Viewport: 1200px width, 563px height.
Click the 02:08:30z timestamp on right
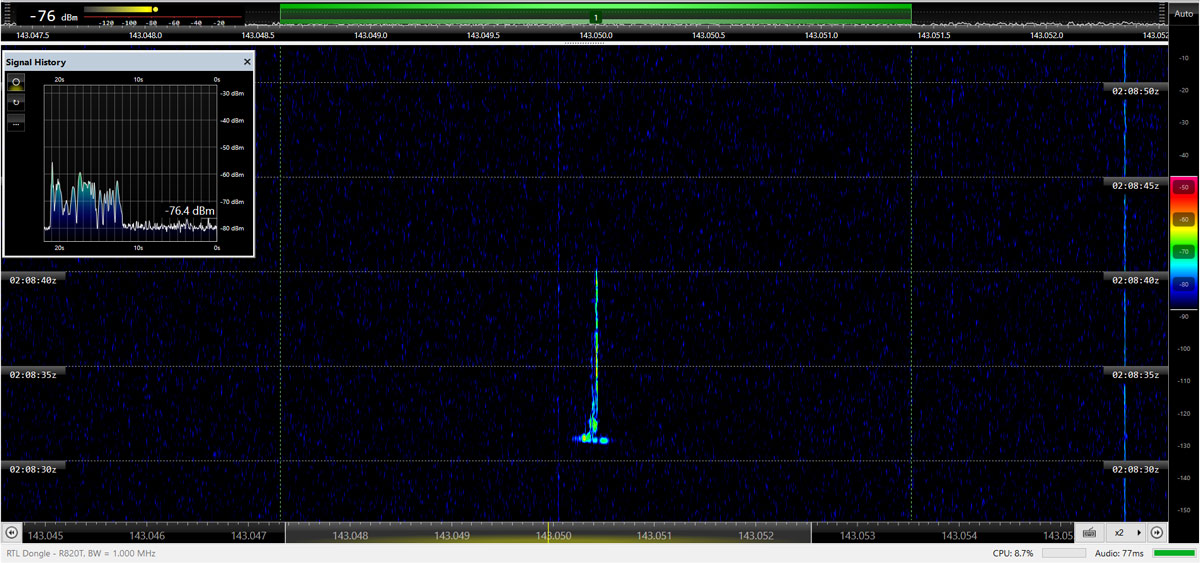click(1135, 468)
